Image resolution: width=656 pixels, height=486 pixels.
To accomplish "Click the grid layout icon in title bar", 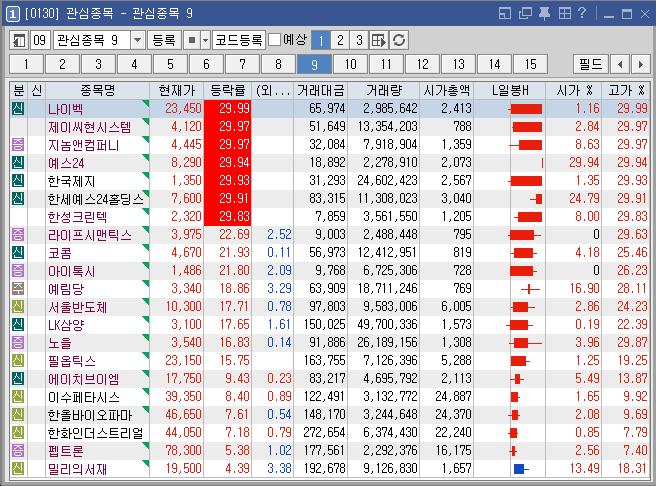I will [x=564, y=13].
